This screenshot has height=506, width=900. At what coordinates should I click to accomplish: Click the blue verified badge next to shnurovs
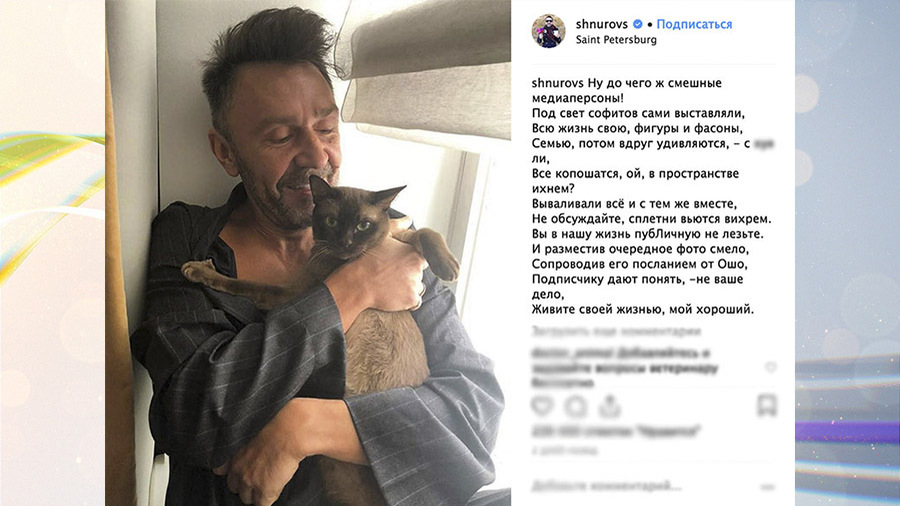(x=638, y=24)
